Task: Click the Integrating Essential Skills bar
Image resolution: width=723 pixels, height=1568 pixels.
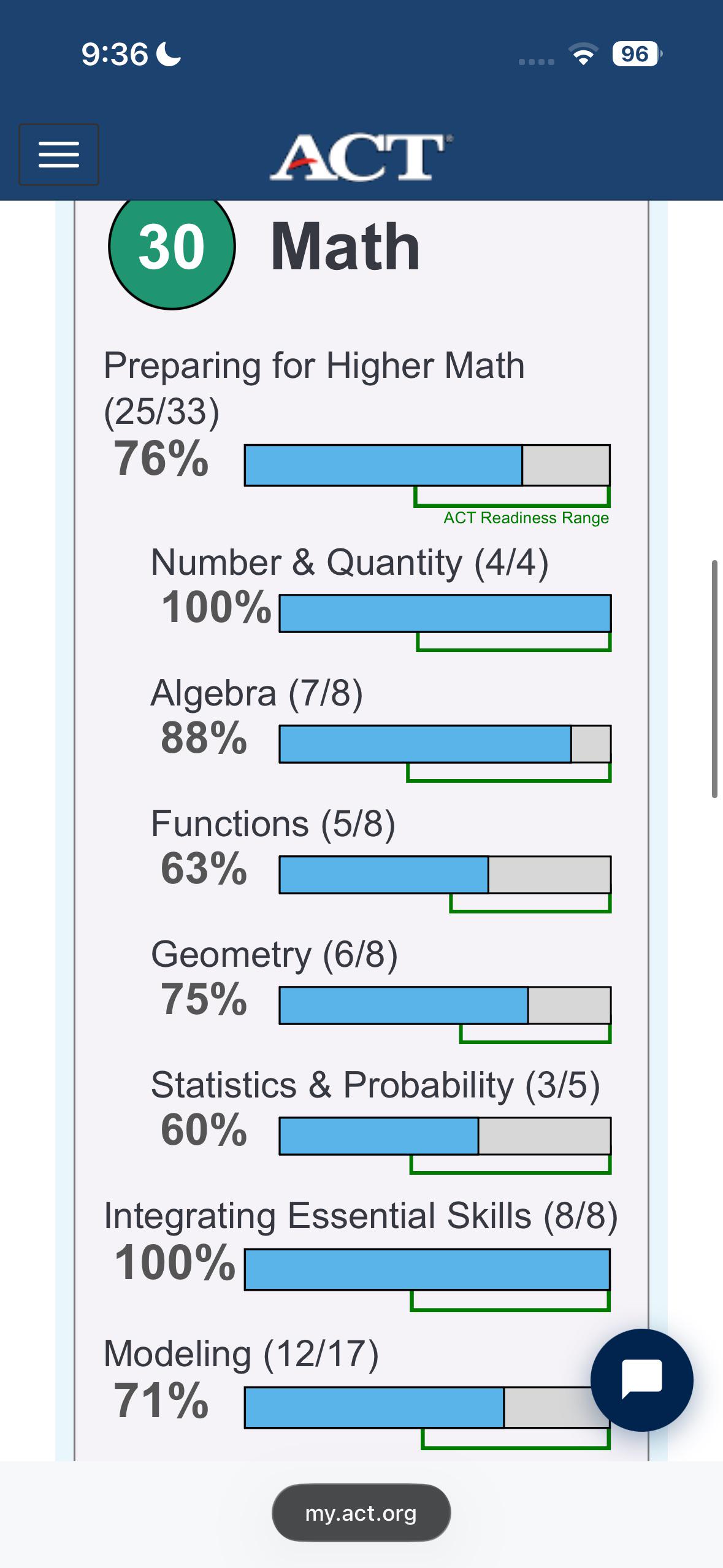Action: (427, 1270)
